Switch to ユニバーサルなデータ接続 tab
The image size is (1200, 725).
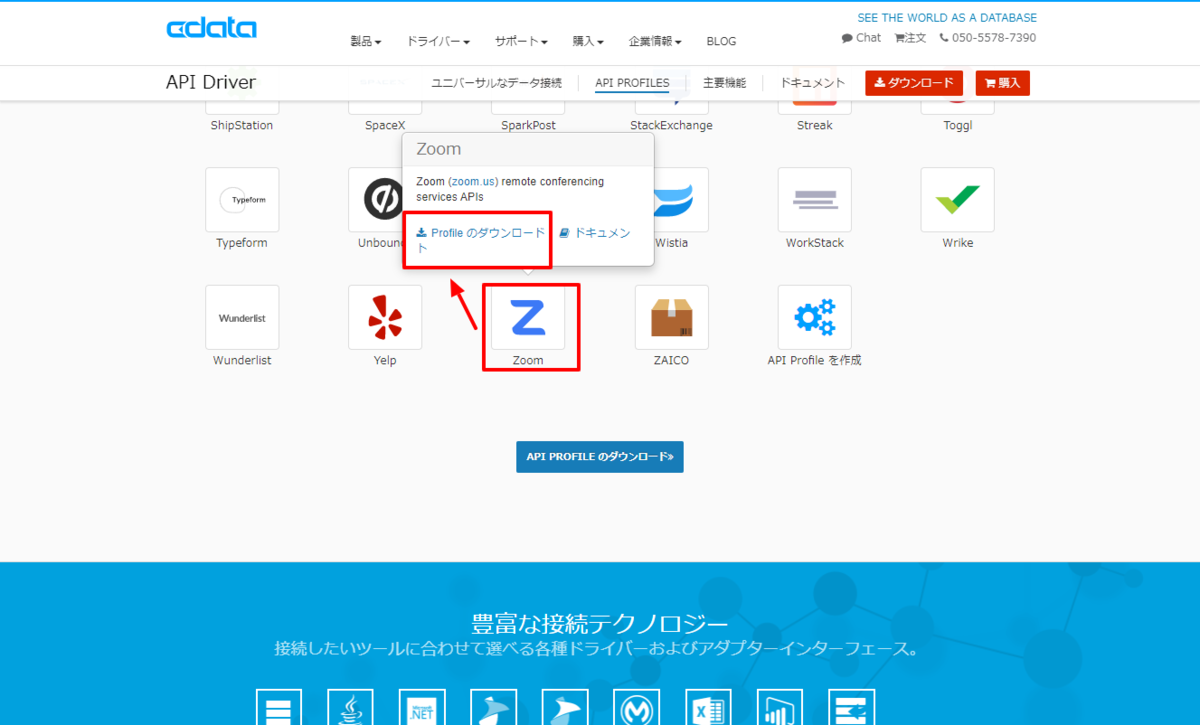497,83
